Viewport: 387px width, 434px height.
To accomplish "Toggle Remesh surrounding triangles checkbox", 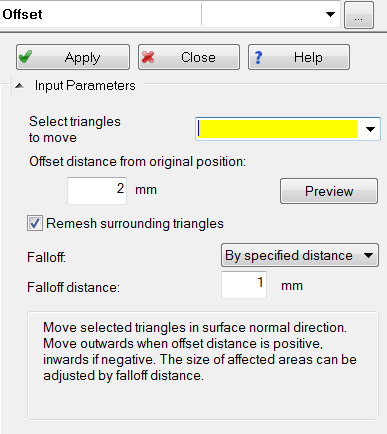I will 35,223.
